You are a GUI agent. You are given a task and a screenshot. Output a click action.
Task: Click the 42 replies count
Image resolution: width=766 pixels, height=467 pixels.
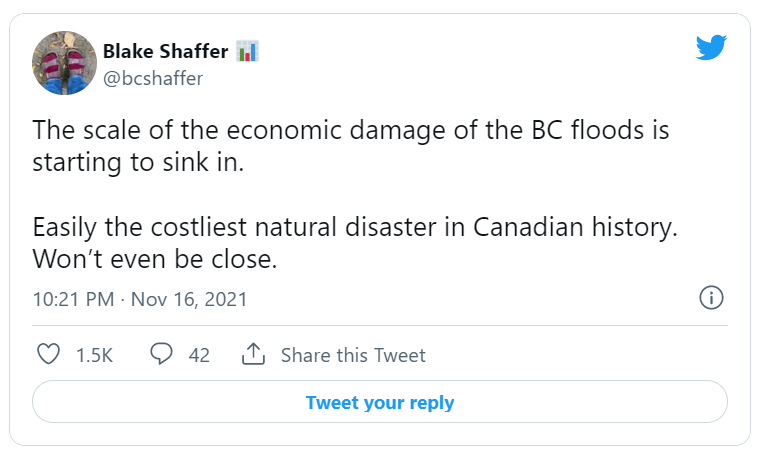(x=199, y=355)
